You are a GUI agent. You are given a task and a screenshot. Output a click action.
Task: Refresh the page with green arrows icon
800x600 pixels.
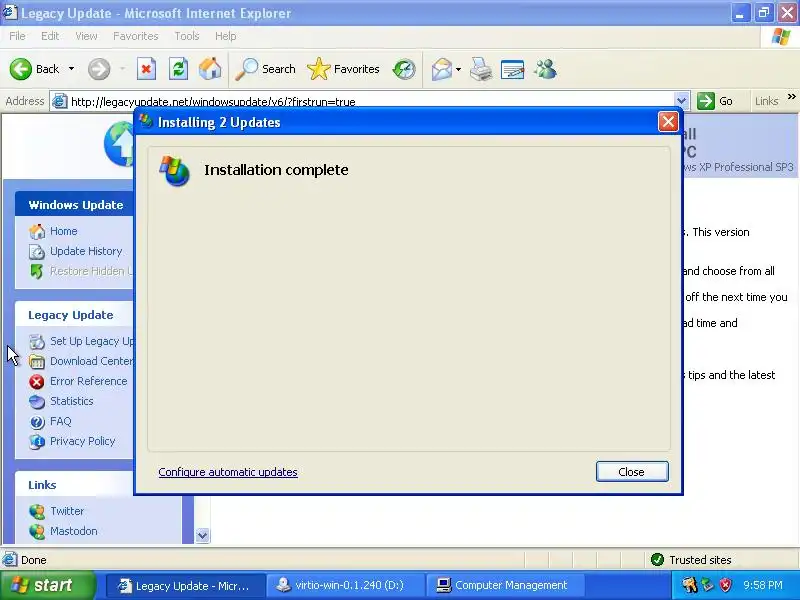tap(178, 69)
